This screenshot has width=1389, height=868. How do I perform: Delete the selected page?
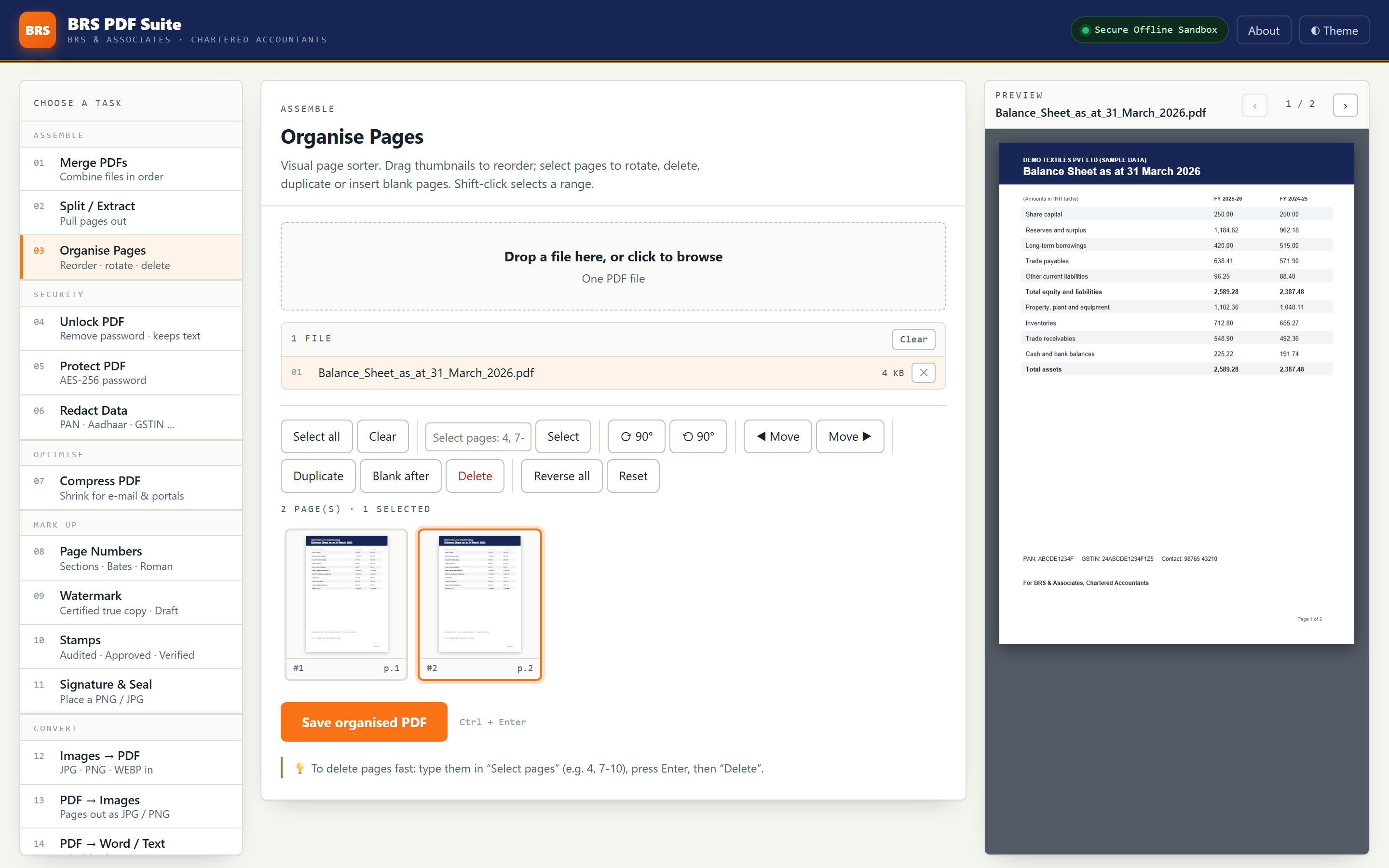475,476
